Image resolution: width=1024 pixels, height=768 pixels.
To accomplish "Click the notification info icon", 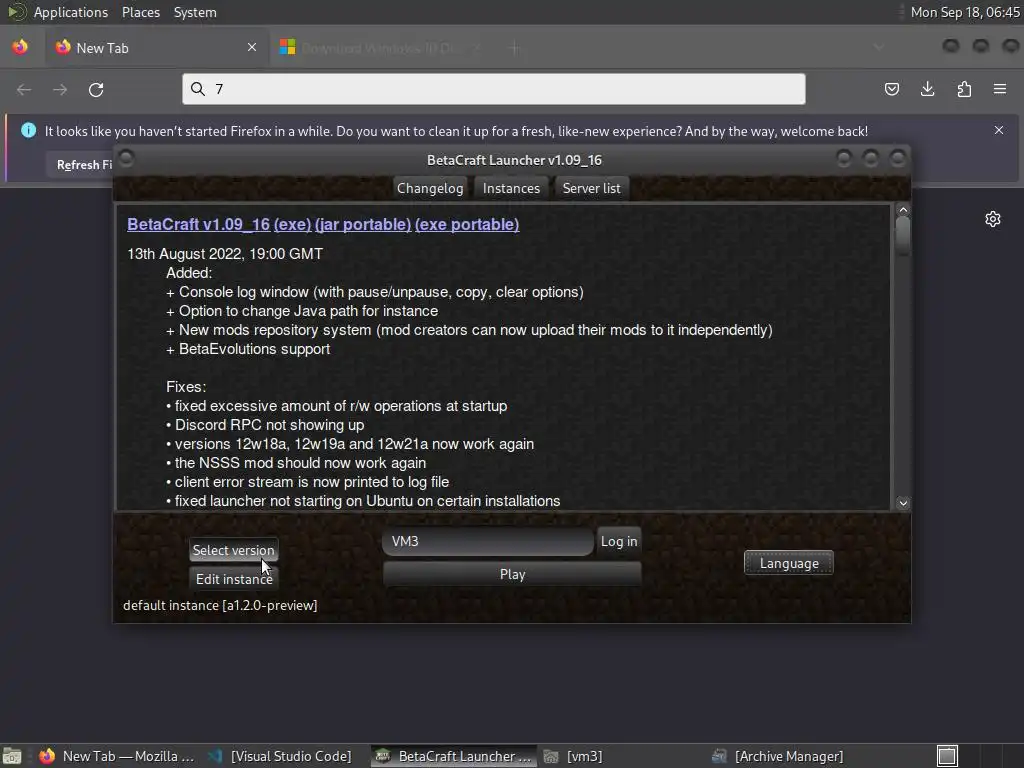I will coord(29,130).
